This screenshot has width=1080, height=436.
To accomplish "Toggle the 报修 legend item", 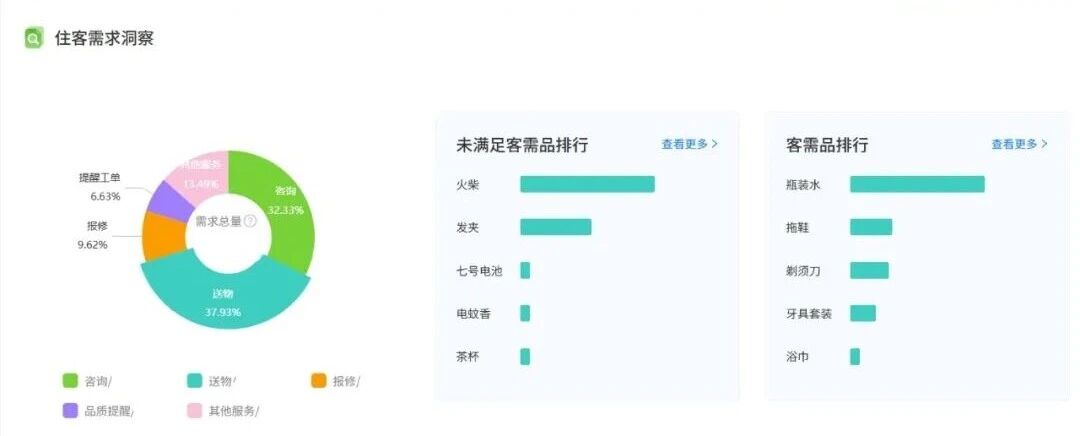I will [x=335, y=381].
